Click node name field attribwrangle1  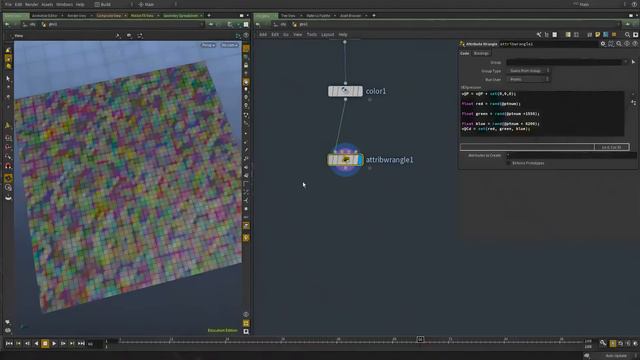(x=548, y=44)
